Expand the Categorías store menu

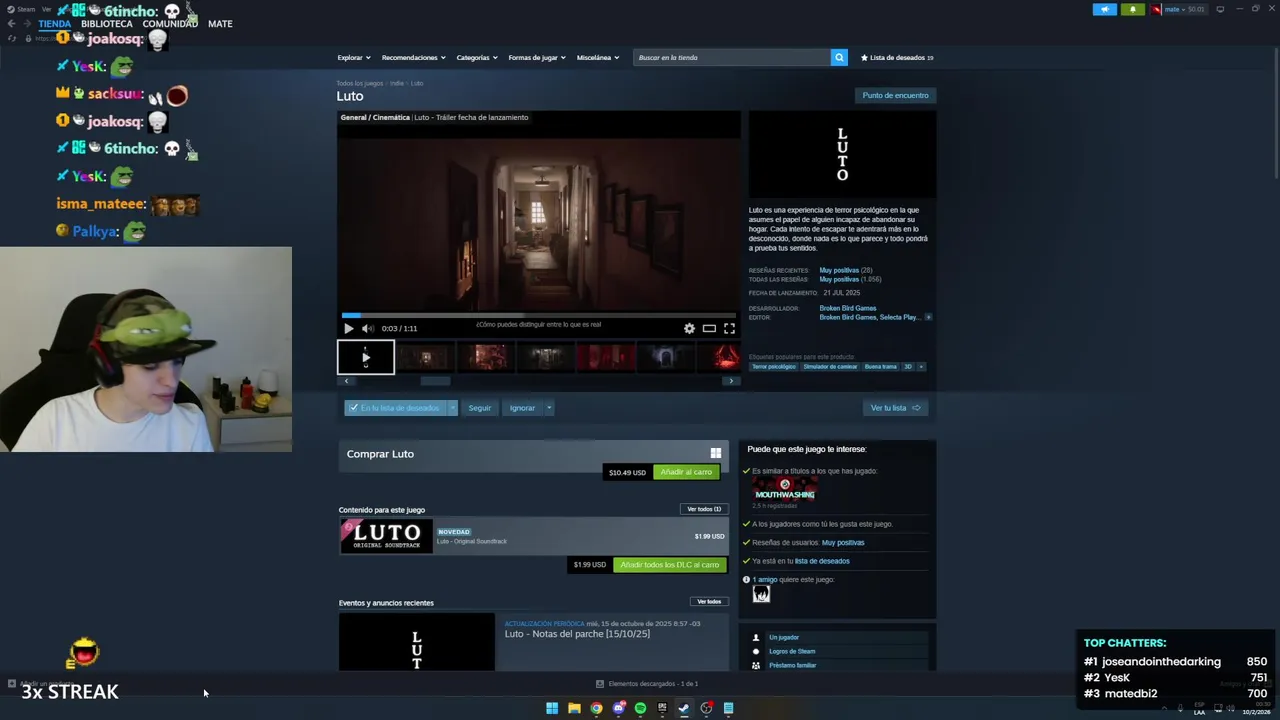[476, 58]
